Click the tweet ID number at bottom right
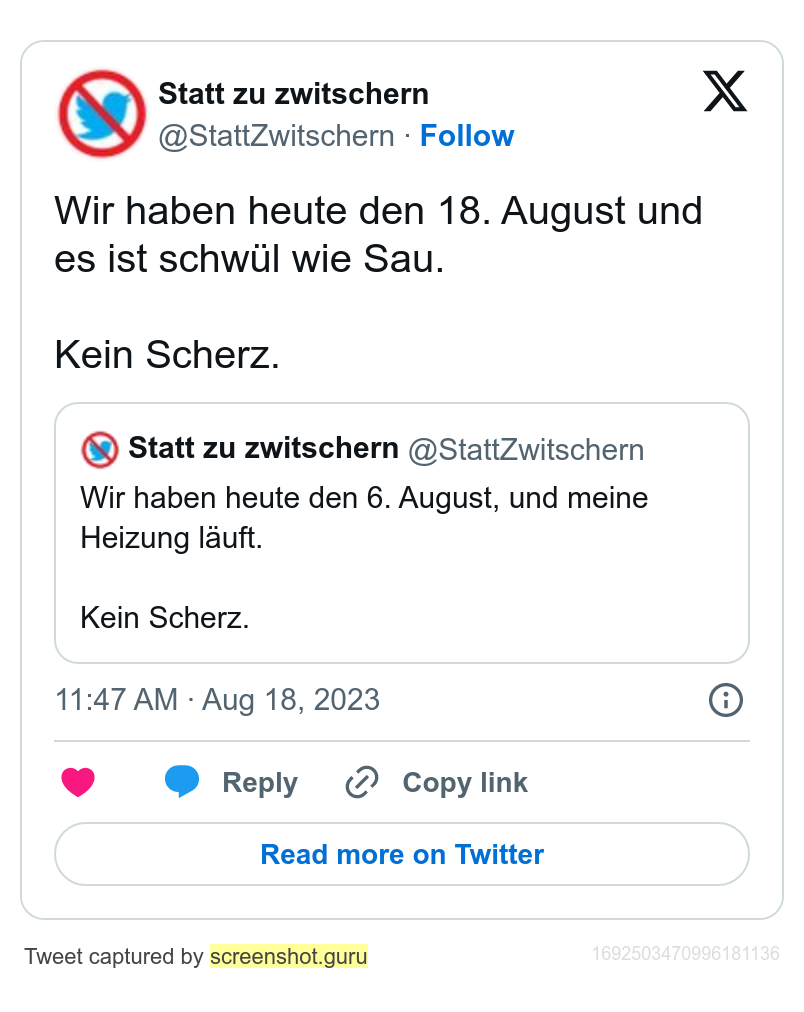This screenshot has height=1012, width=804. pyautogui.click(x=685, y=954)
